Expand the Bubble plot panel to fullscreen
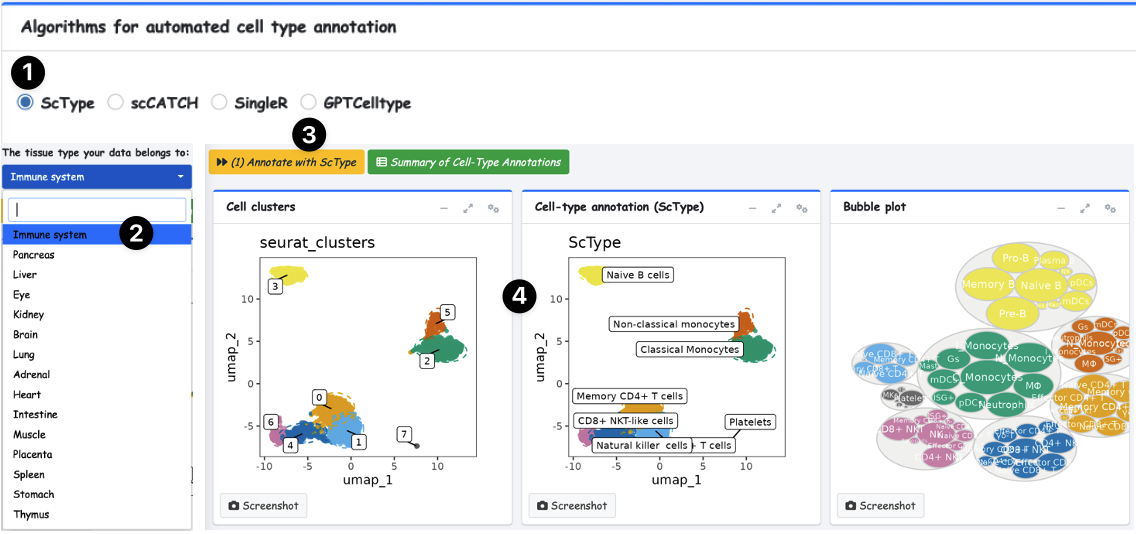The width and height of the screenshot is (1136, 534). (x=1085, y=208)
